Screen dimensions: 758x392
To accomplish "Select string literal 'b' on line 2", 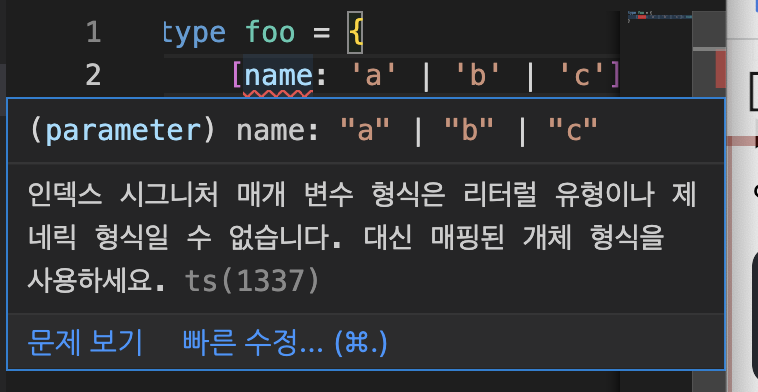I will [x=477, y=76].
